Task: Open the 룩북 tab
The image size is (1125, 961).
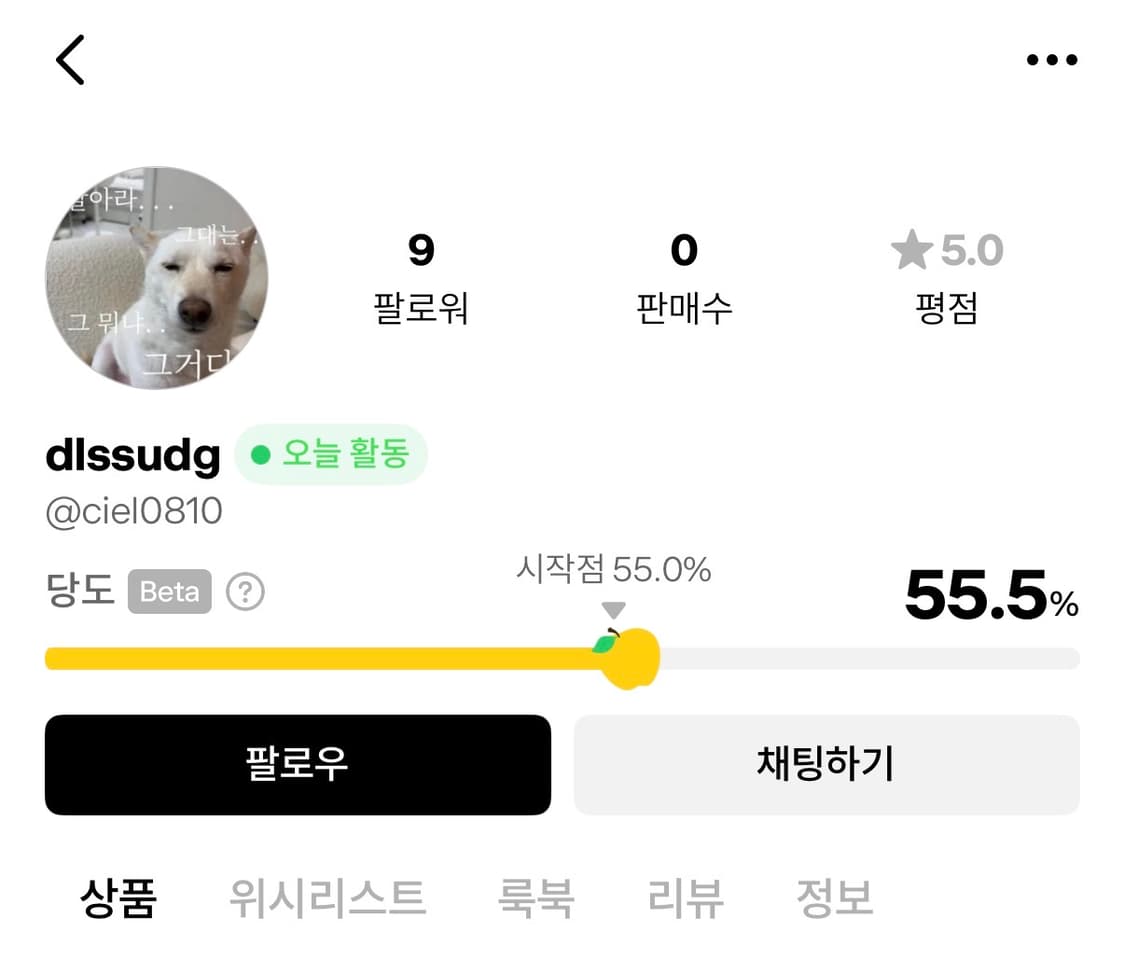Action: tap(536, 900)
